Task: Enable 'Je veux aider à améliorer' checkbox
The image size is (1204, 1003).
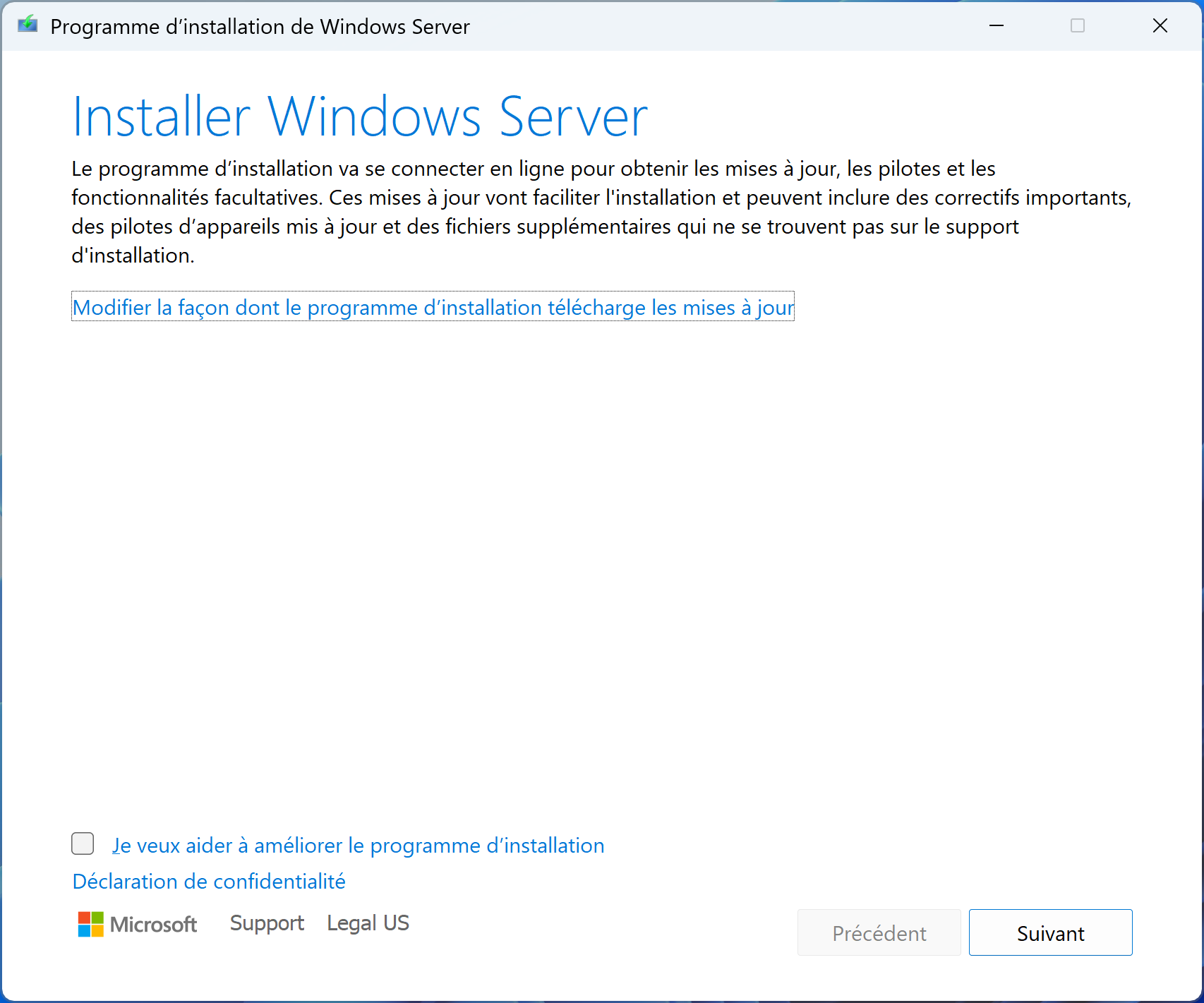Action: 83,843
